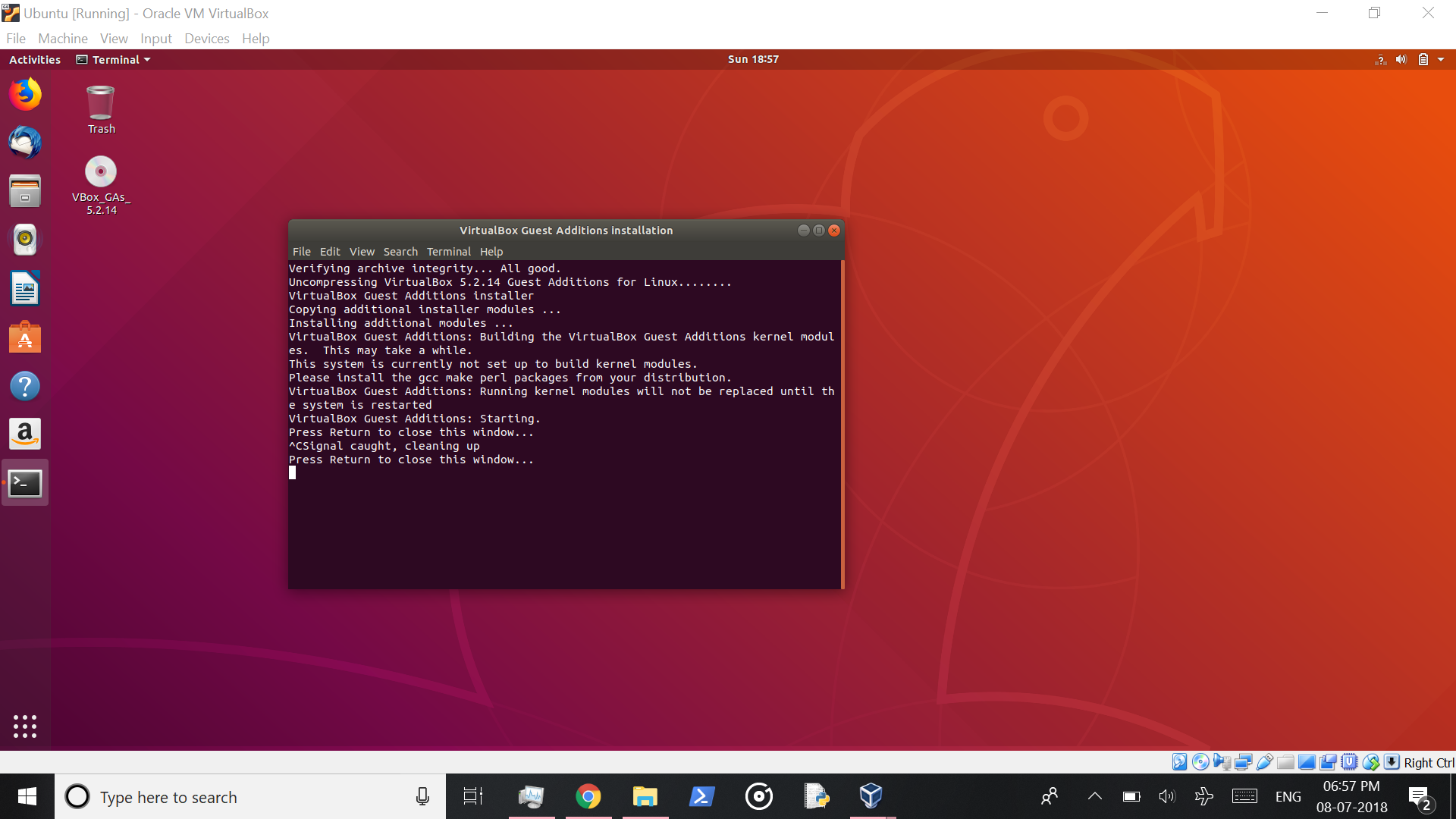
Task: Click display indicator in VirtualBox status bar
Action: (1307, 762)
